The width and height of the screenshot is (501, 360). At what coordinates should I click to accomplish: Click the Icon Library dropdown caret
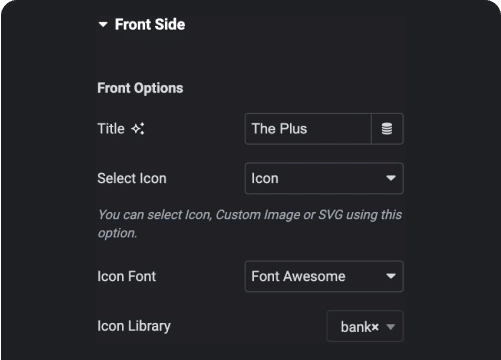[391, 327]
